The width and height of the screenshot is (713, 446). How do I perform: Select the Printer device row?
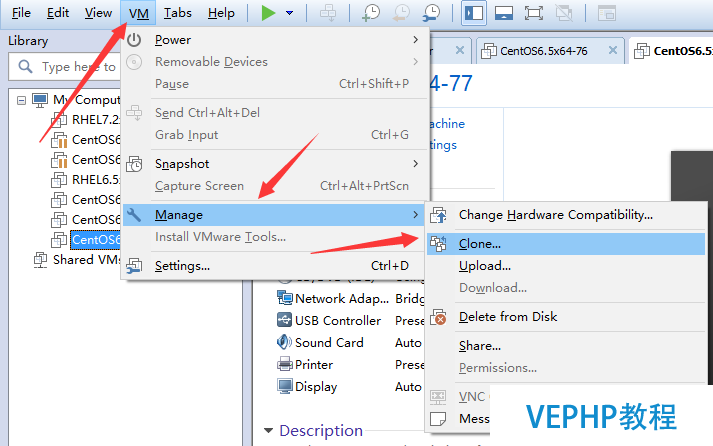[x=350, y=365]
